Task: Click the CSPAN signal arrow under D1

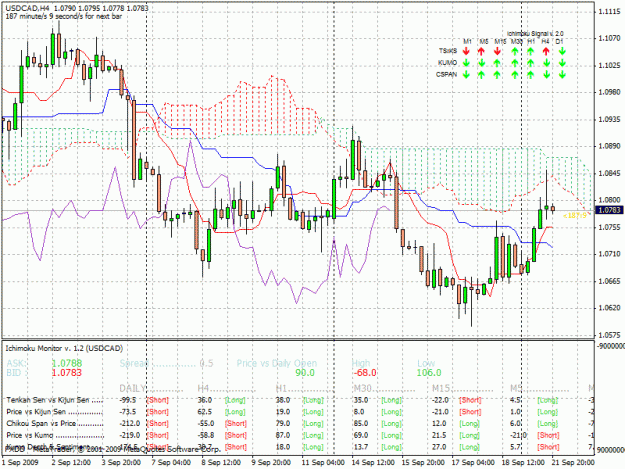Action: tap(562, 75)
